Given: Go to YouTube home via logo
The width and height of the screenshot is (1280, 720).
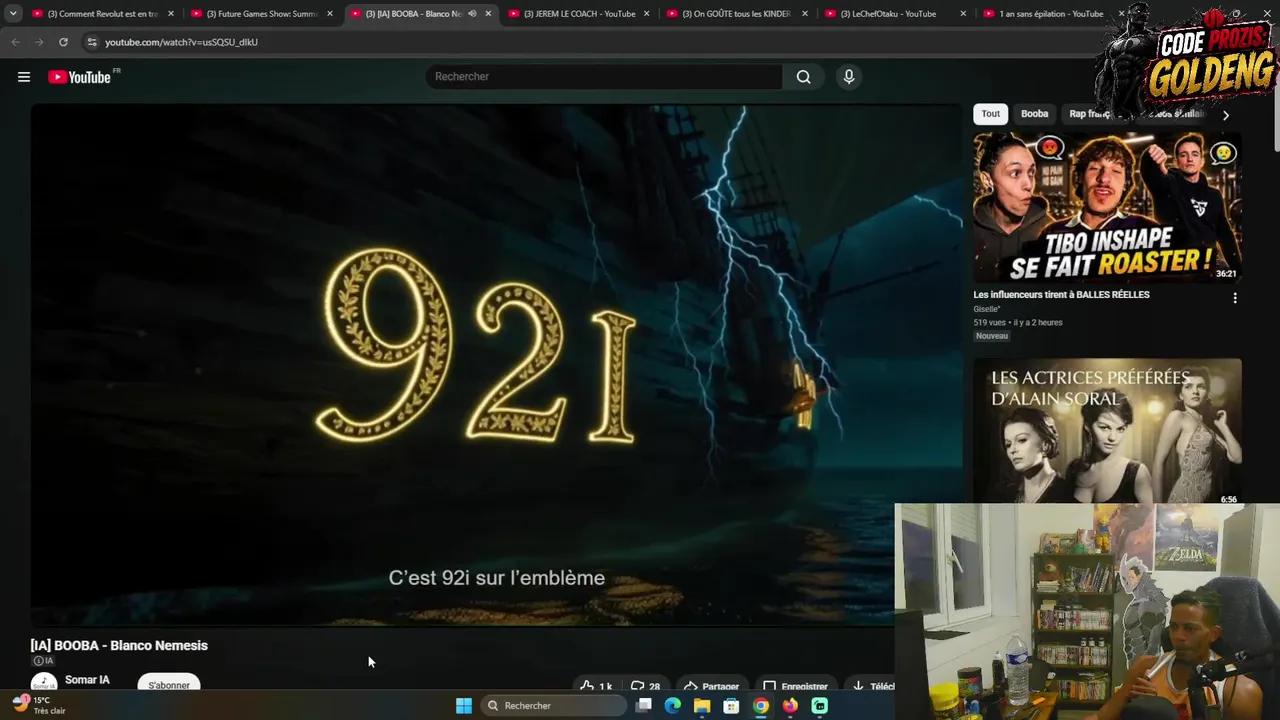Looking at the screenshot, I should (x=79, y=77).
